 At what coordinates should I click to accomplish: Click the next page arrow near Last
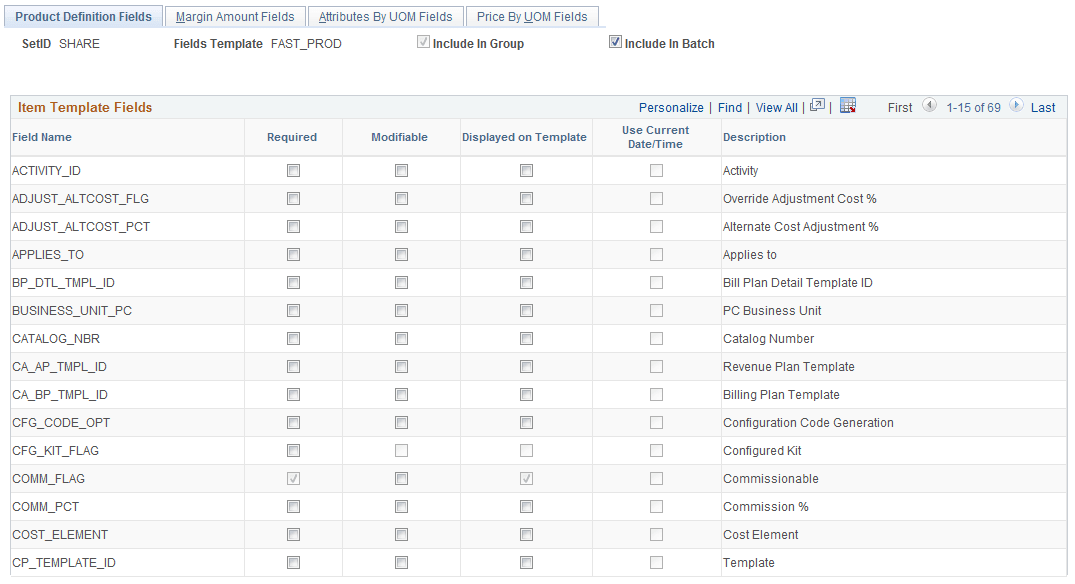tap(1014, 107)
